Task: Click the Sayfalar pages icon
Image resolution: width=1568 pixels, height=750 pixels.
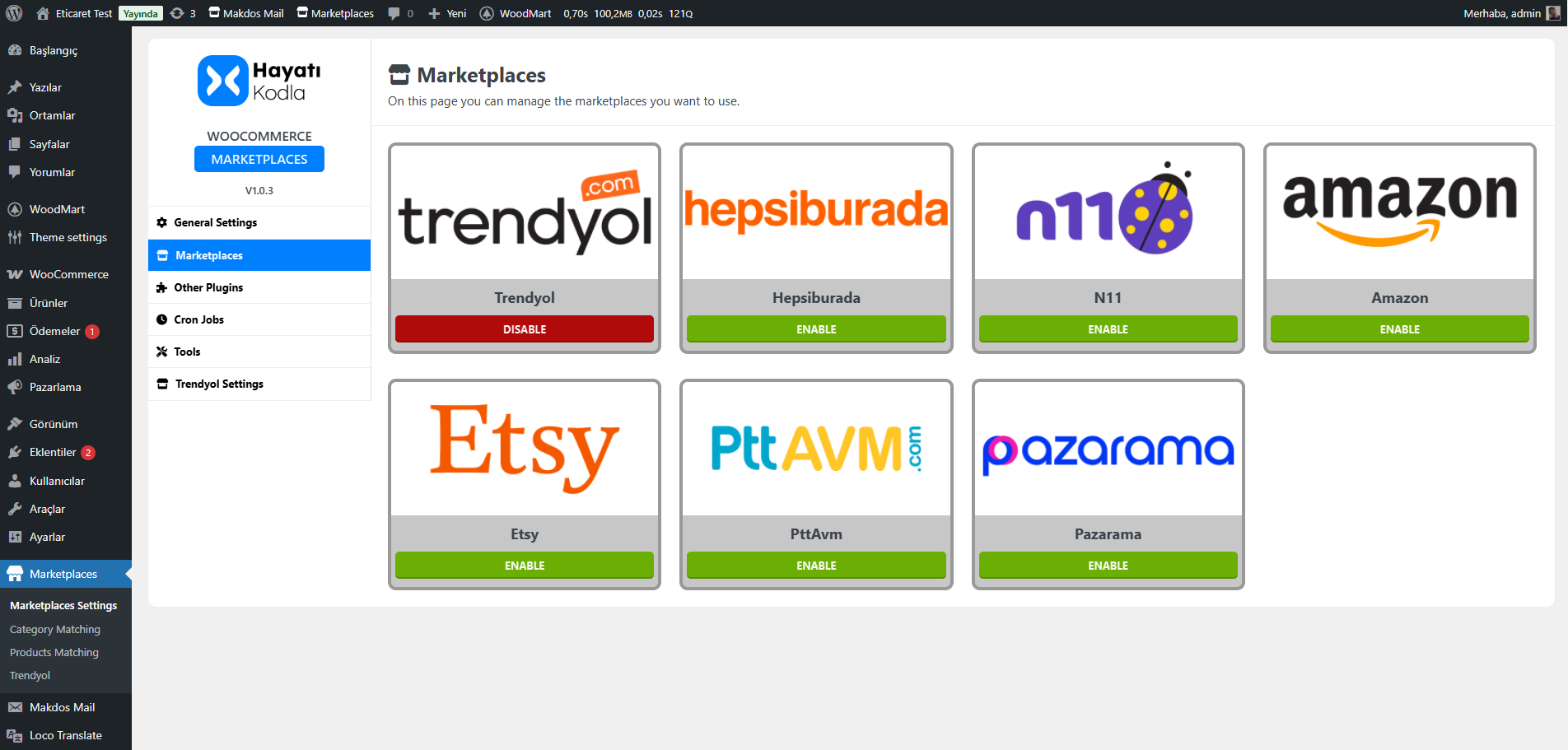Action: (15, 144)
